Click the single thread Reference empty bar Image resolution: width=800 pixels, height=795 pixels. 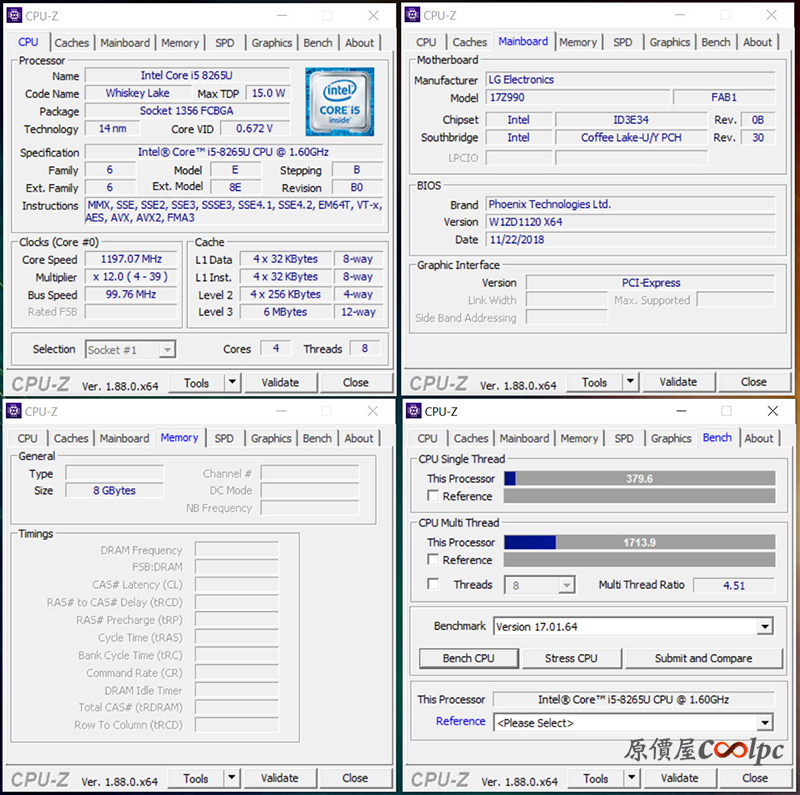[x=639, y=496]
